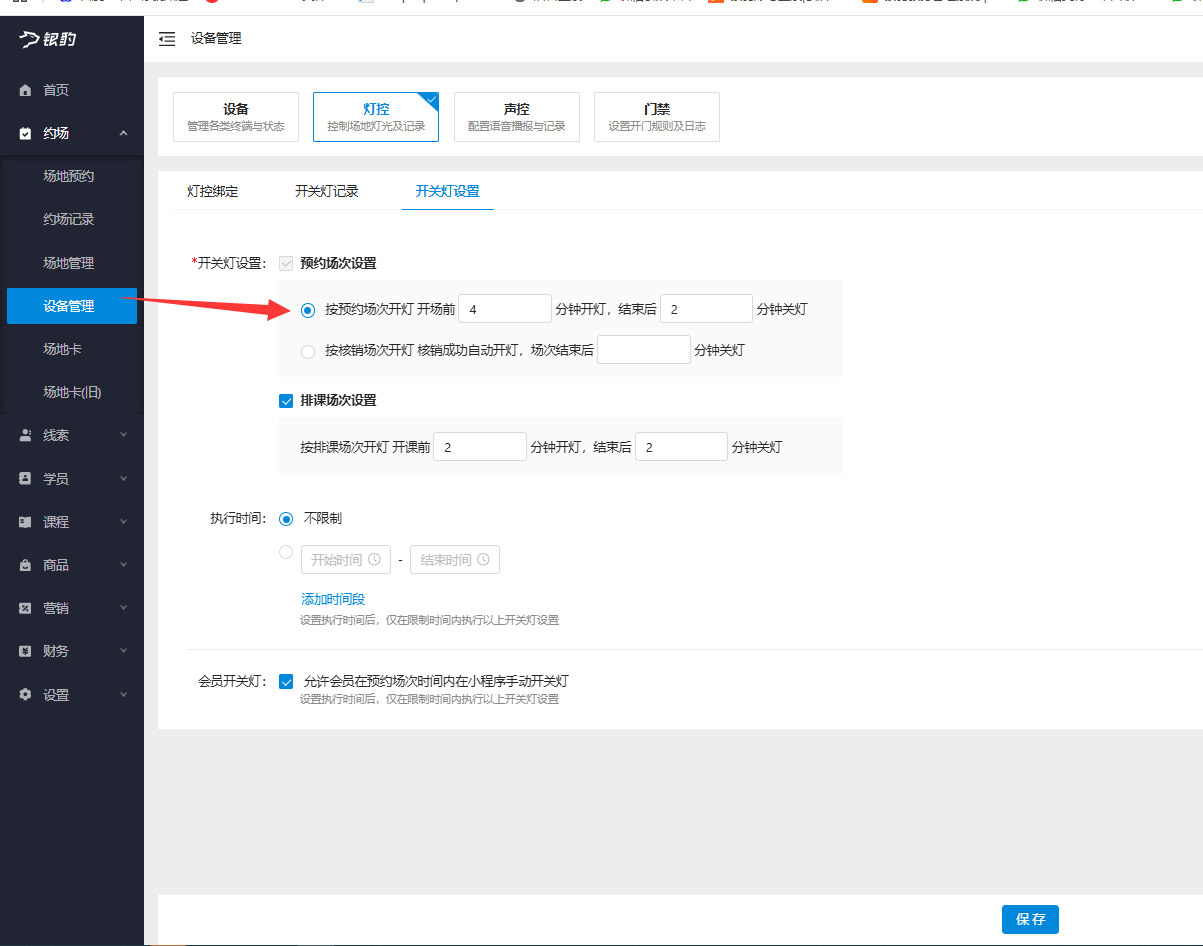Image resolution: width=1203 pixels, height=946 pixels.
Task: Click the 学员 icon in sidebar
Action: pos(25,478)
